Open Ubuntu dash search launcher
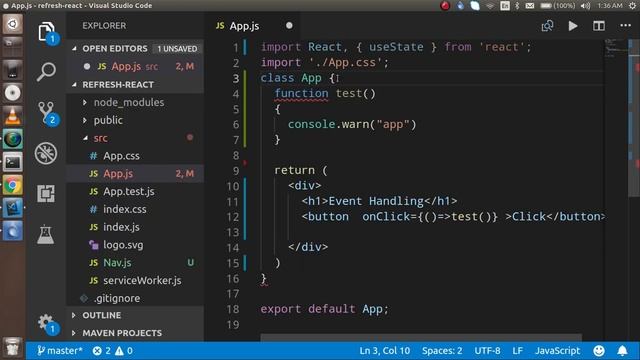The height and width of the screenshot is (360, 640). click(x=13, y=24)
